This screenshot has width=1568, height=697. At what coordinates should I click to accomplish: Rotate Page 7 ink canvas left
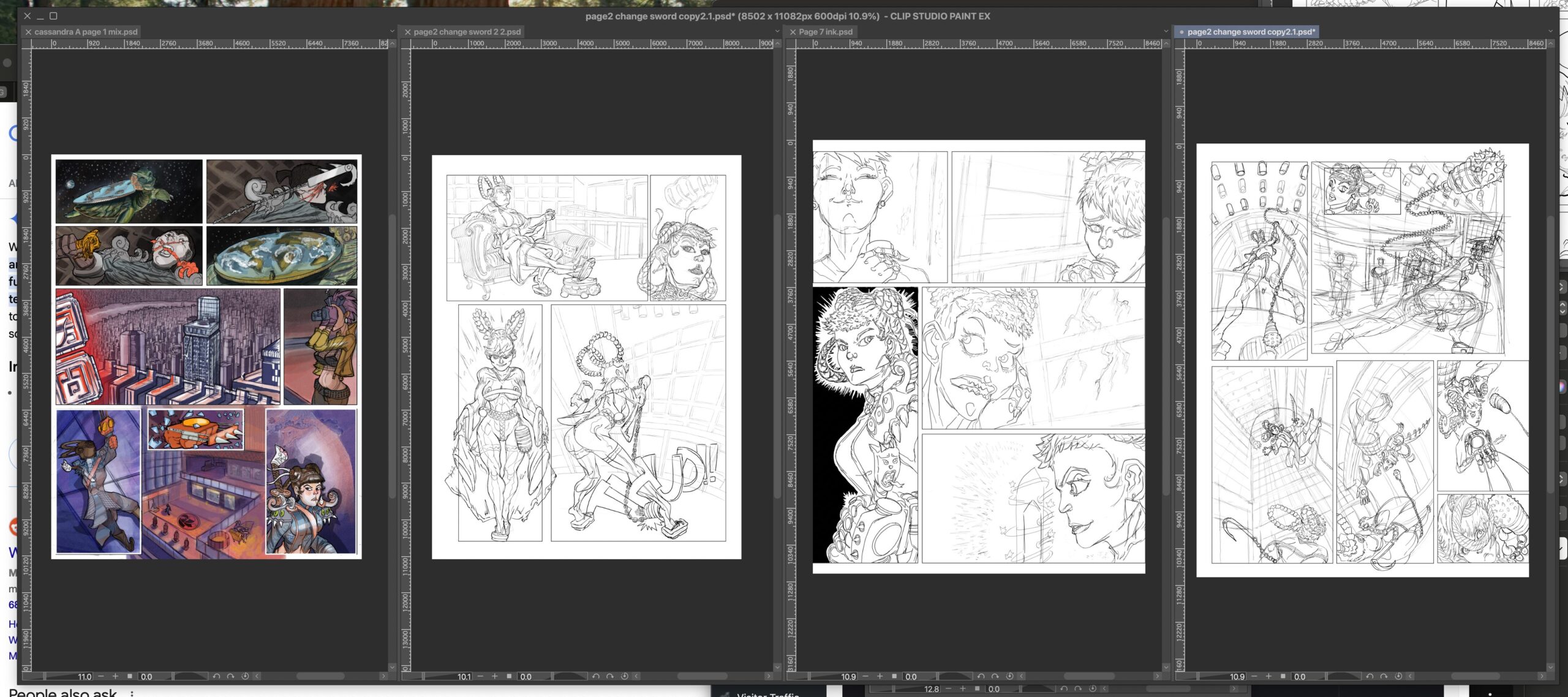tap(981, 676)
